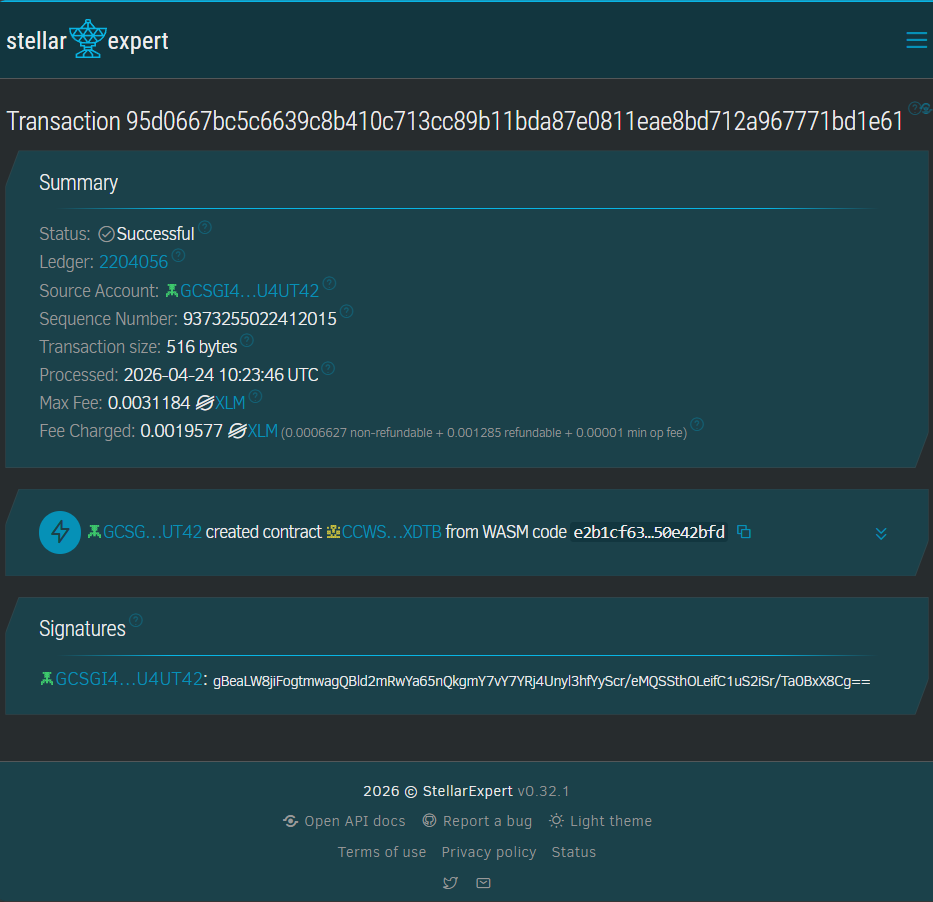Open Status page link
The height and width of the screenshot is (902, 933).
click(574, 852)
